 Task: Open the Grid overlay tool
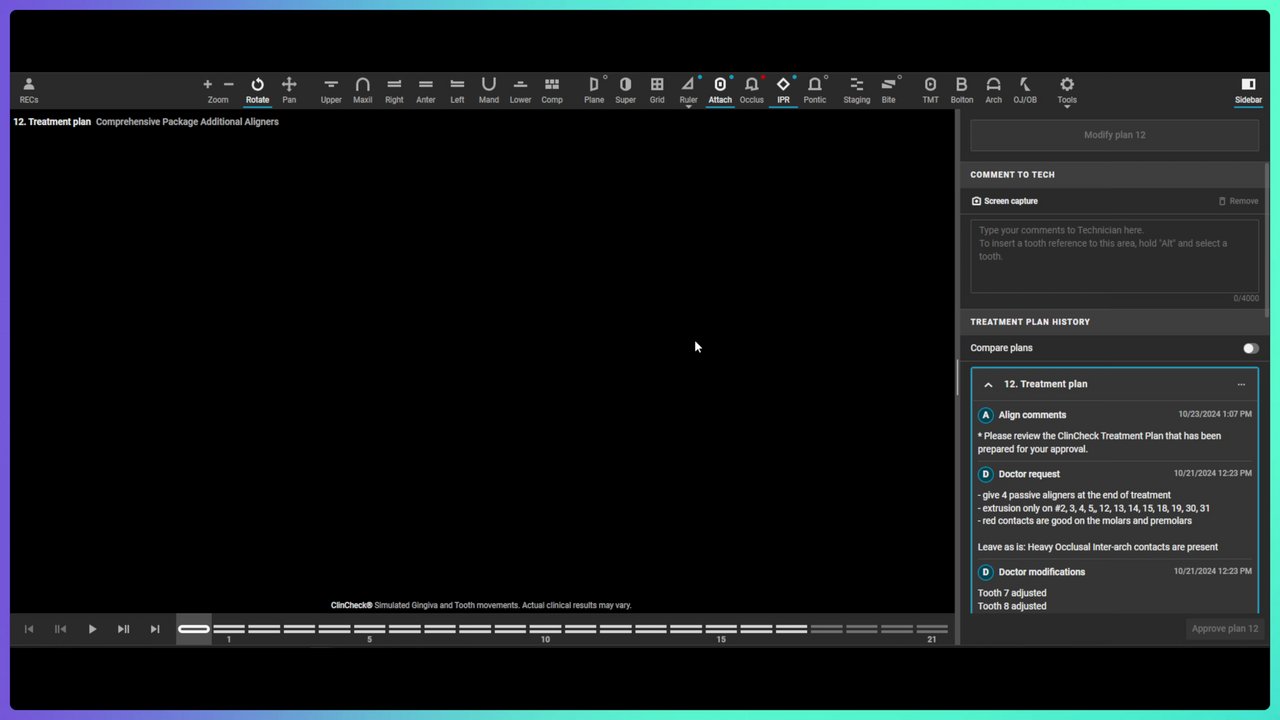pyautogui.click(x=657, y=90)
